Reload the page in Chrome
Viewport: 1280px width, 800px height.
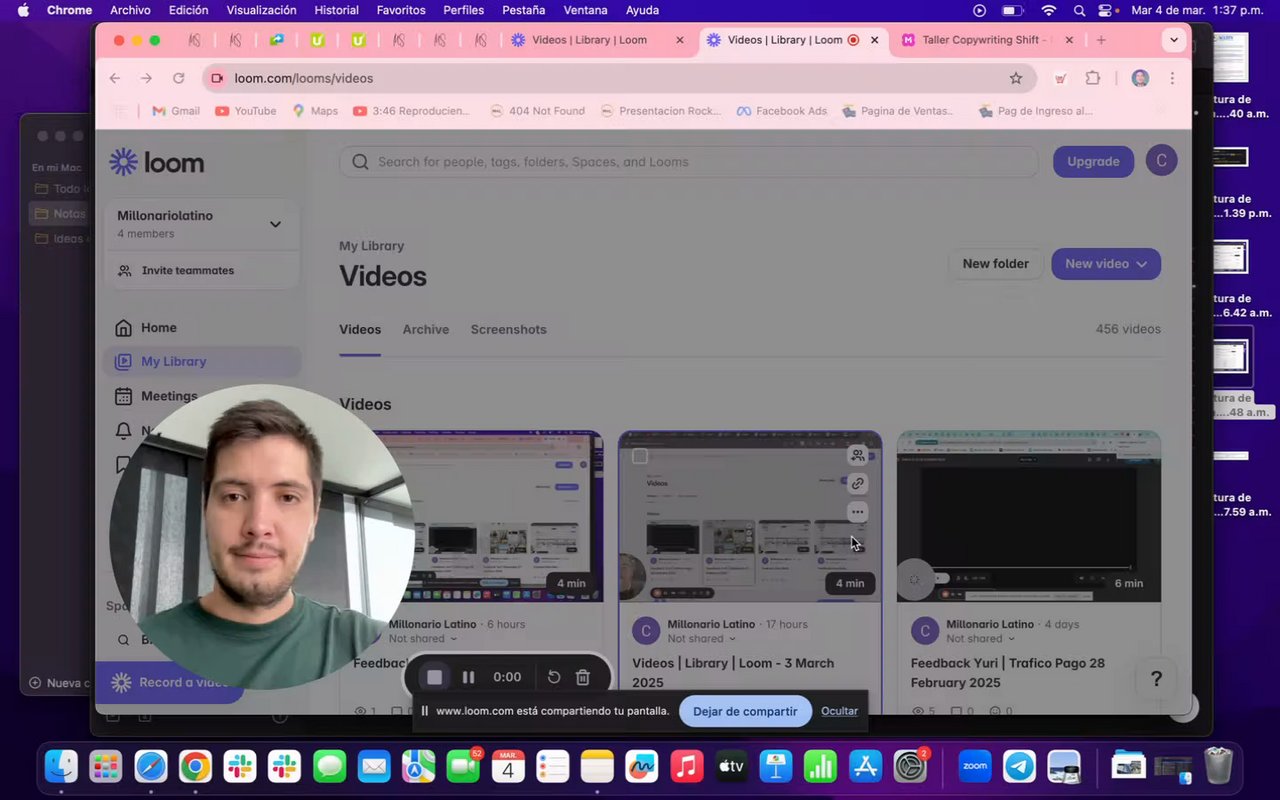tap(178, 78)
